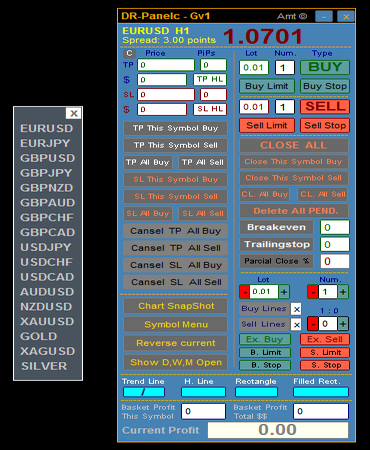Viewport: 370px width, 450px height.
Task: Click the Rectangle cyan swatch
Action: pos(256,392)
